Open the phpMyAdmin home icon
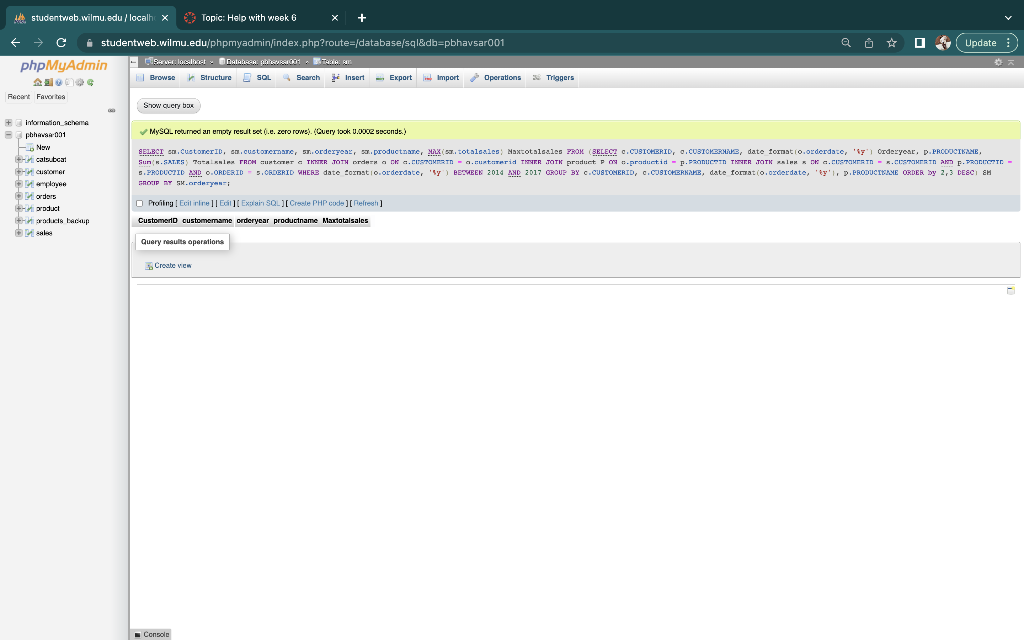This screenshot has height=640, width=1024. tap(38, 82)
